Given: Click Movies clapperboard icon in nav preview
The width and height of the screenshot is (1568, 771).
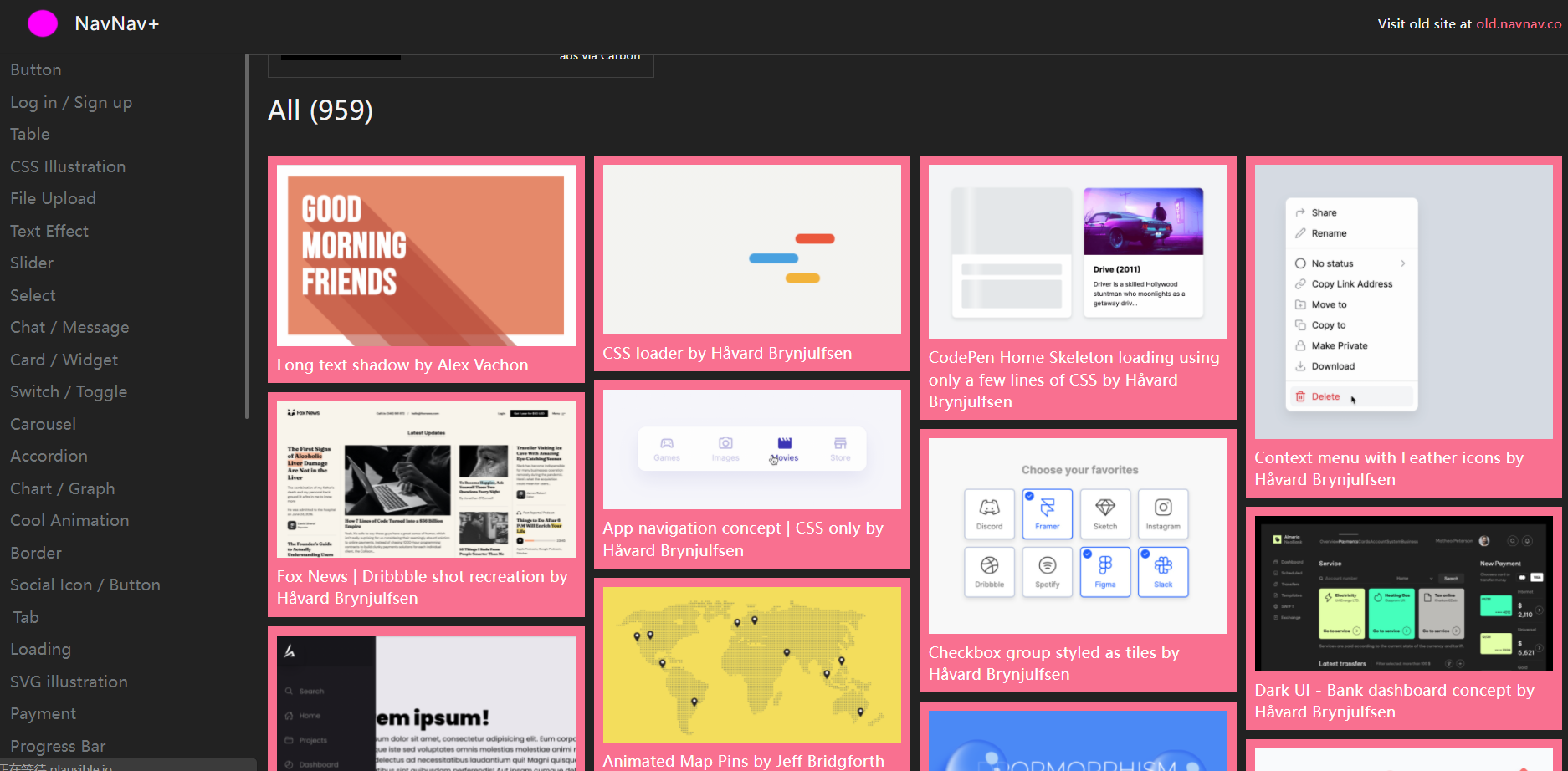Looking at the screenshot, I should click(x=784, y=443).
